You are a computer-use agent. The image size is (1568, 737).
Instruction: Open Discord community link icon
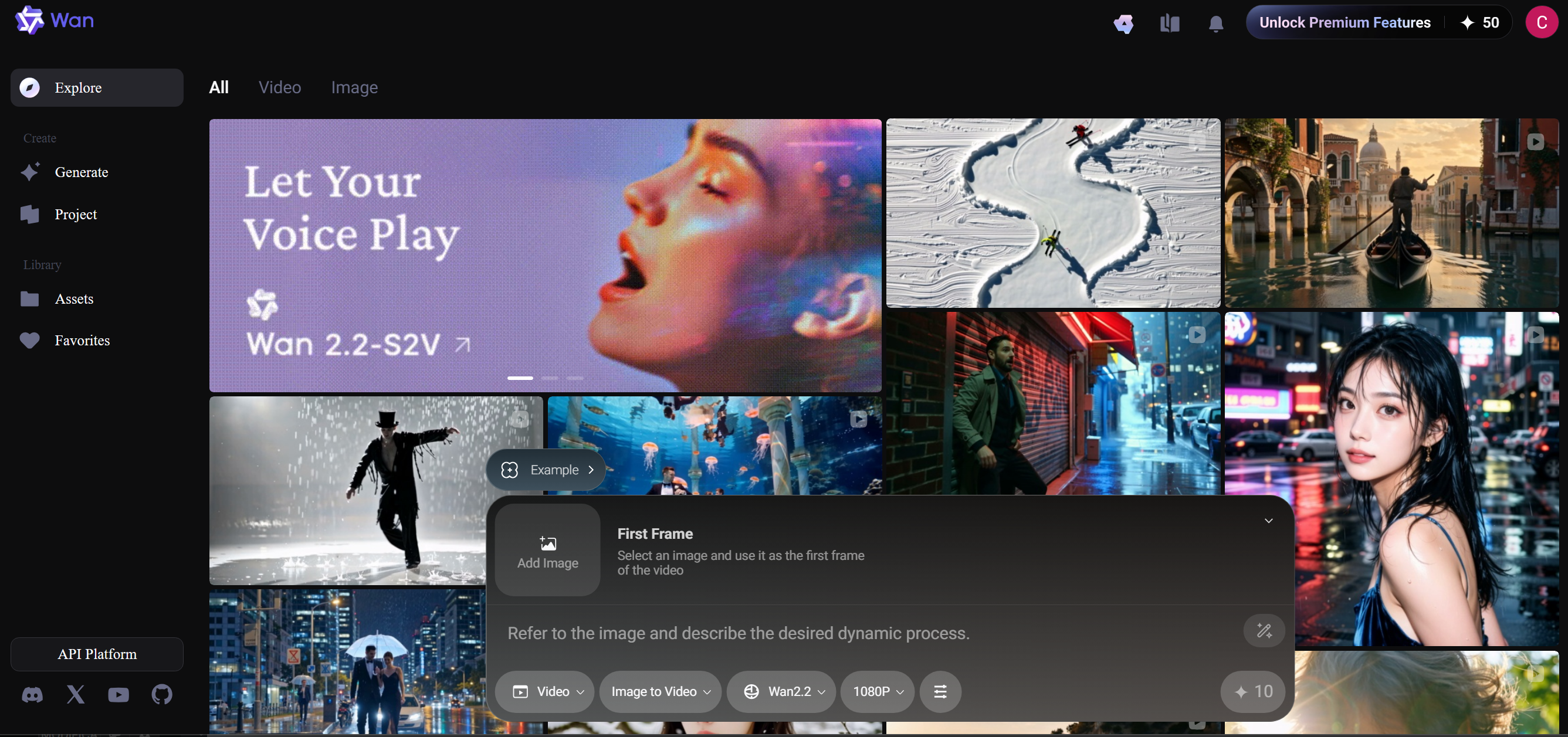32,694
